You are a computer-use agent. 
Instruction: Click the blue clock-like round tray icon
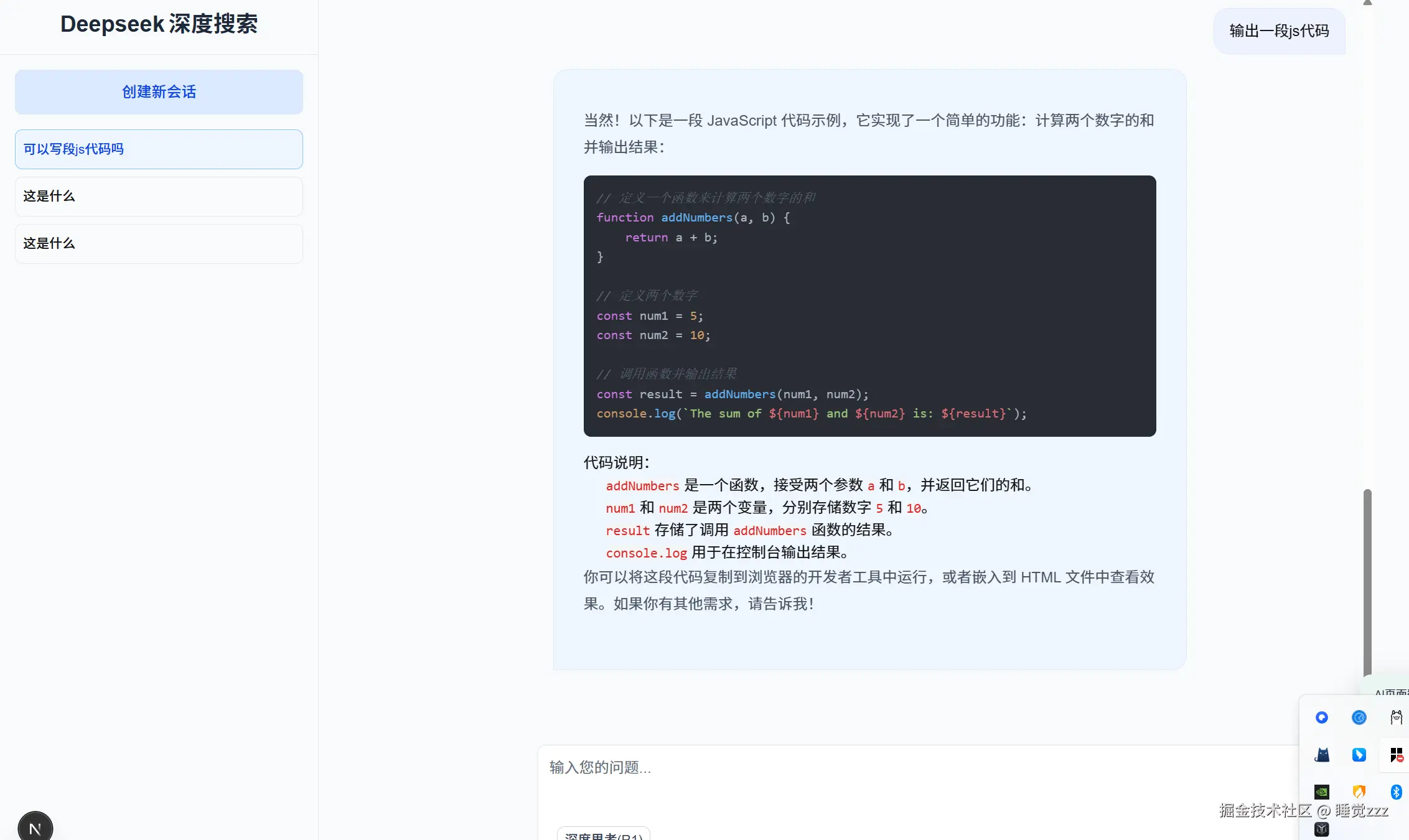point(1359,717)
